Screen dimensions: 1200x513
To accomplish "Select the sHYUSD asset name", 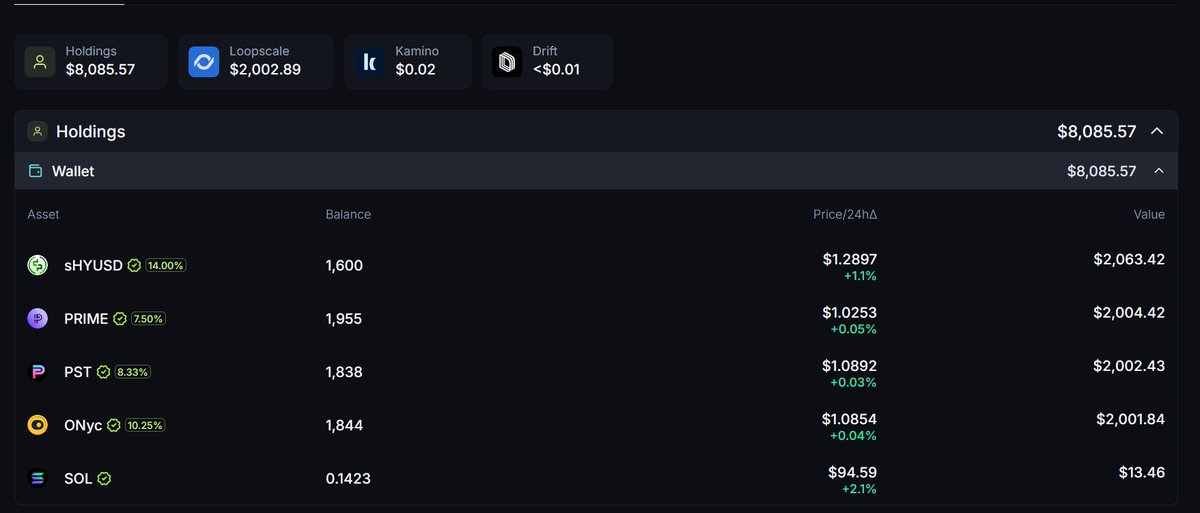I will coord(93,266).
